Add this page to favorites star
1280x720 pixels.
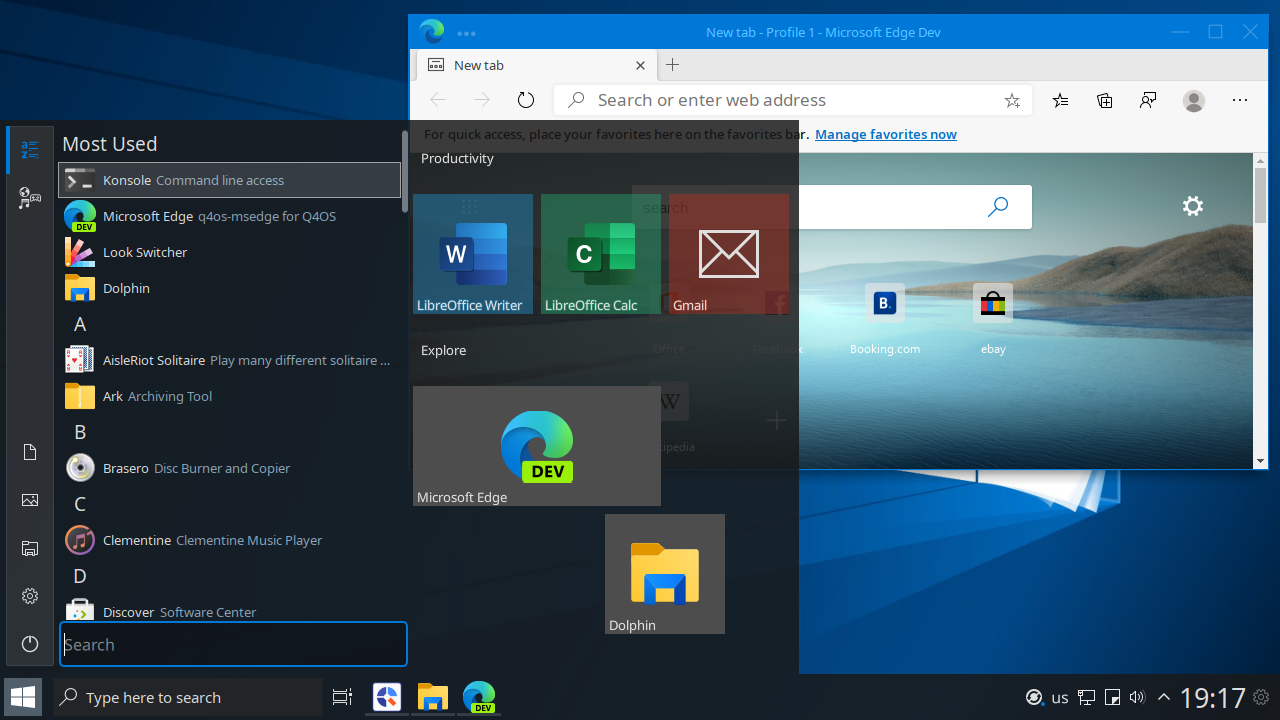pyautogui.click(x=1012, y=100)
